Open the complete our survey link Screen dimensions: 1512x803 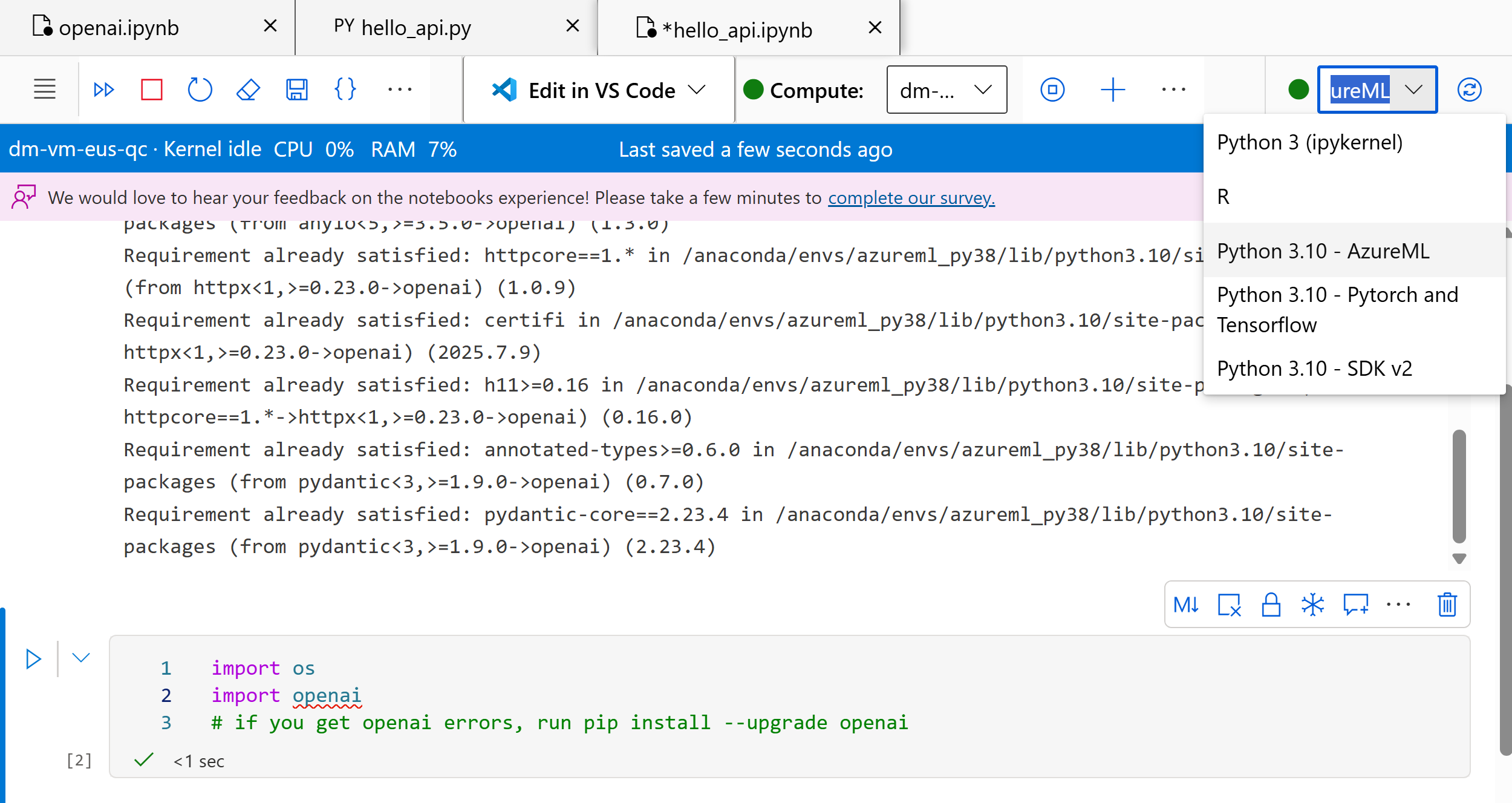(911, 198)
